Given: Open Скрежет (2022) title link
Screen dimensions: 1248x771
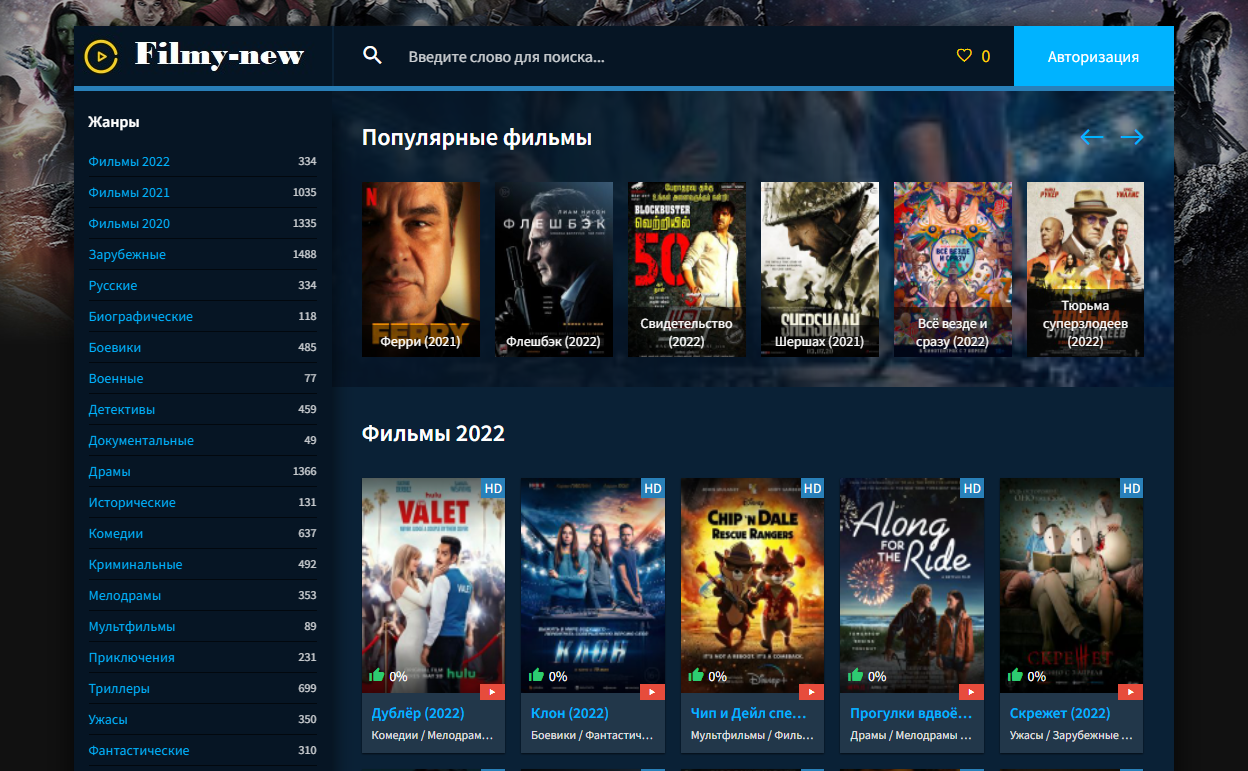Looking at the screenshot, I should pyautogui.click(x=1060, y=713).
